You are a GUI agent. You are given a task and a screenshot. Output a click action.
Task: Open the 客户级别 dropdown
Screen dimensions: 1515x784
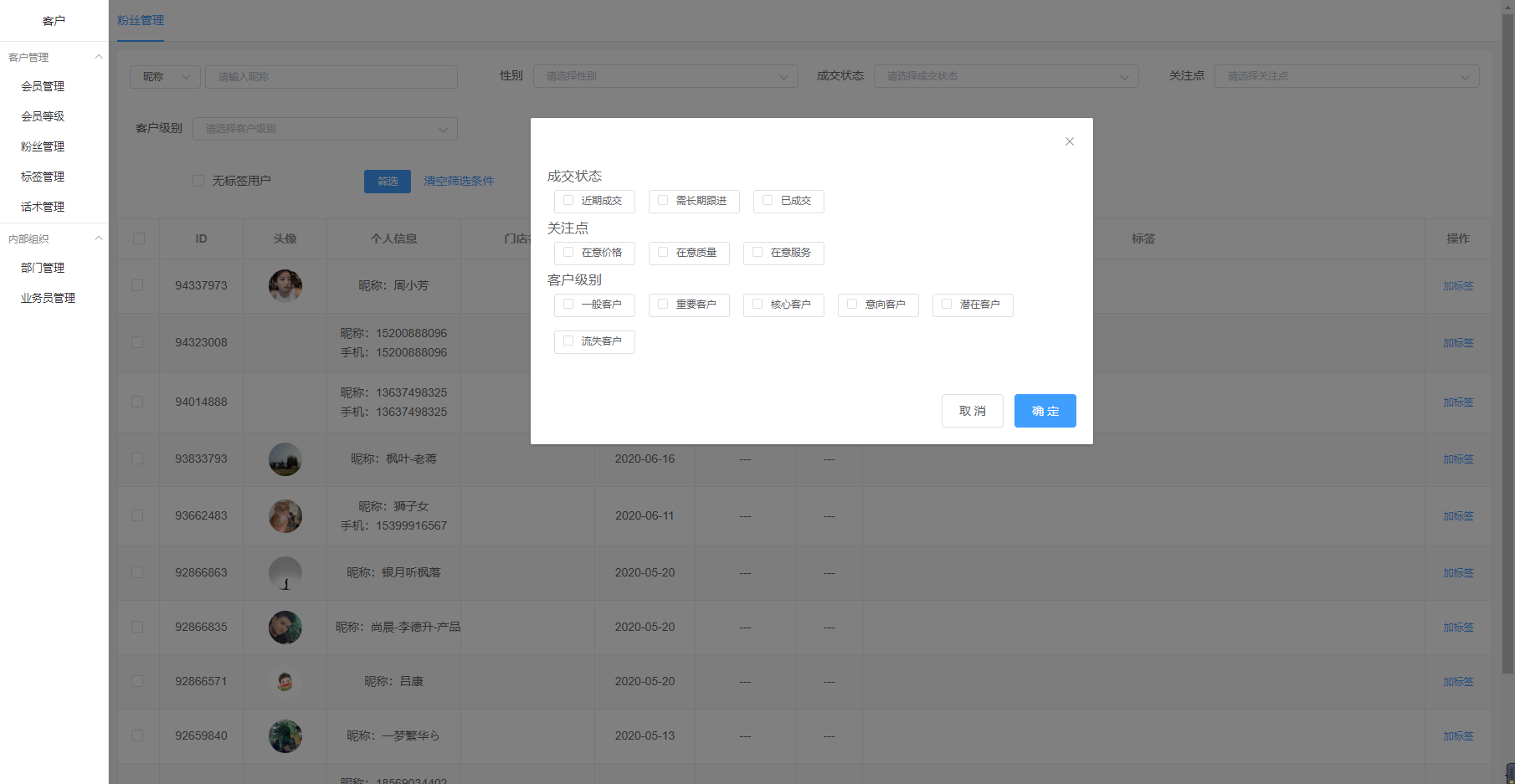(x=325, y=129)
